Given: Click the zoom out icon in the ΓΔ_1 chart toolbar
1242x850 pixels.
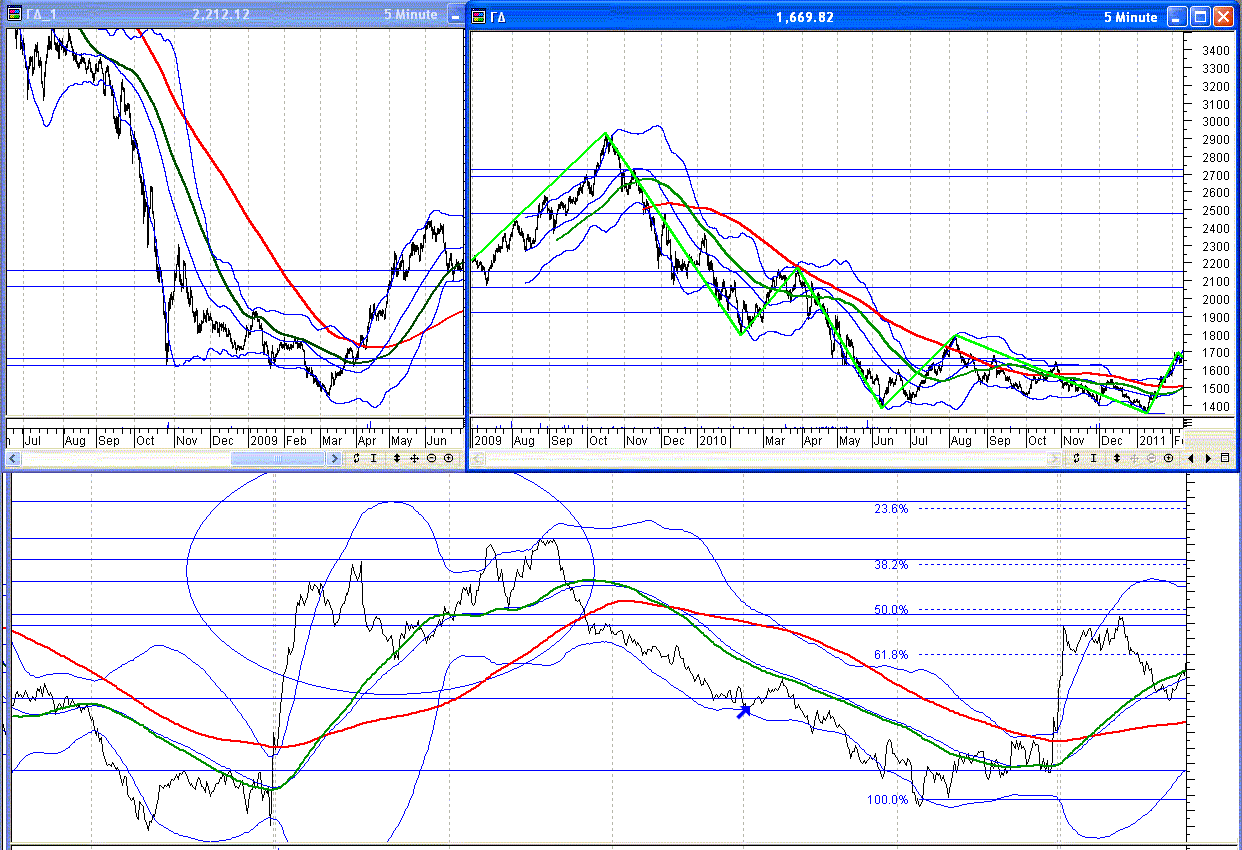Looking at the screenshot, I should tap(431, 458).
